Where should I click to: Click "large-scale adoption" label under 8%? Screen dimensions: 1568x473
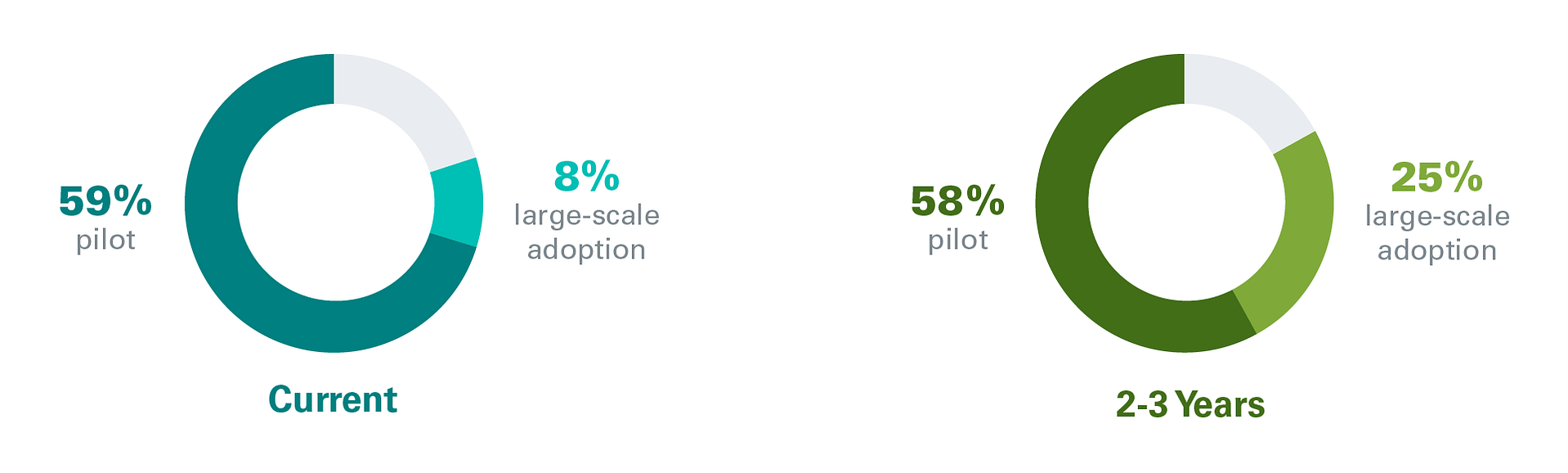586,232
